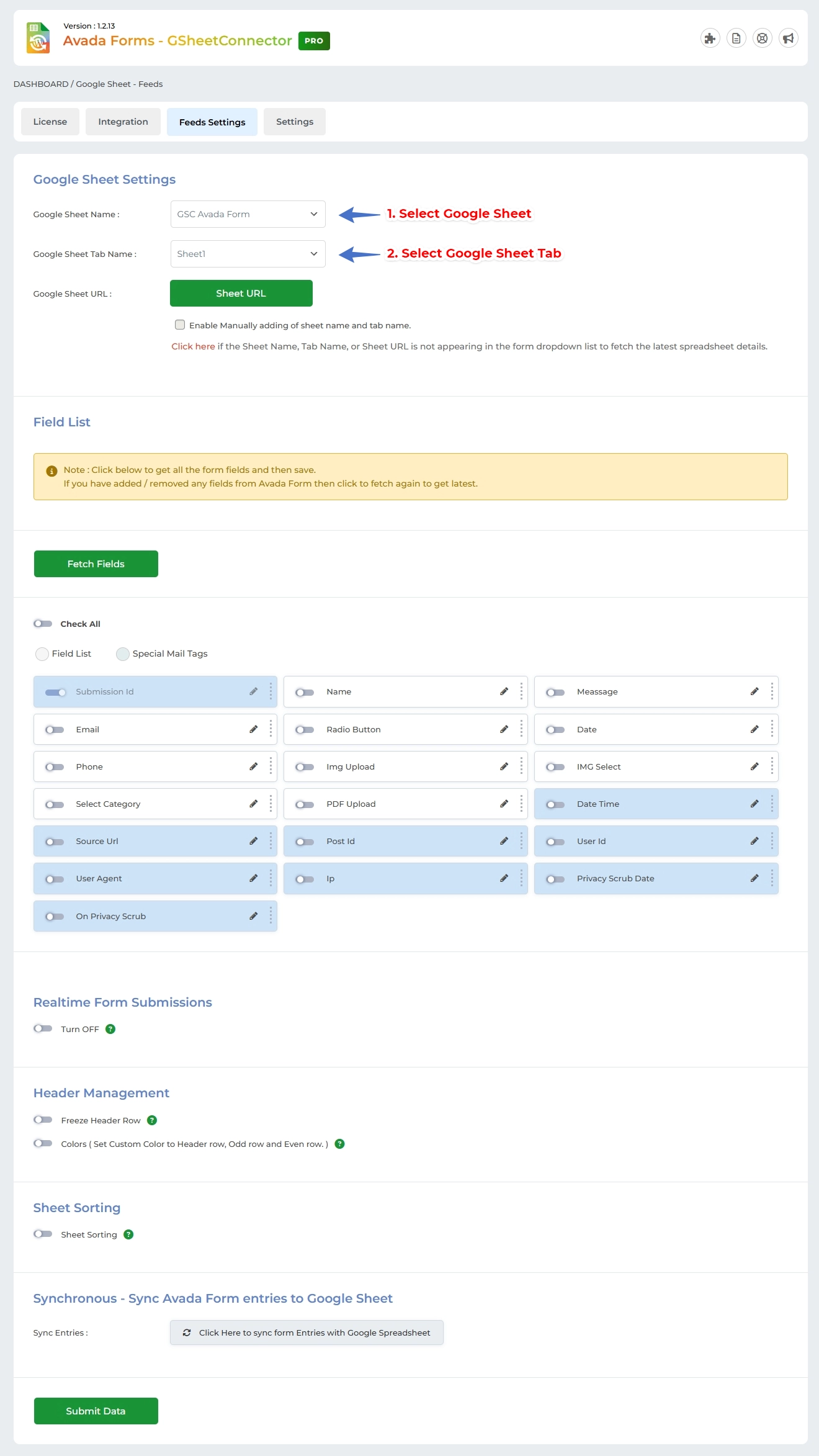Enable manually adding sheet name checkbox
819x1456 pixels.
(x=180, y=325)
